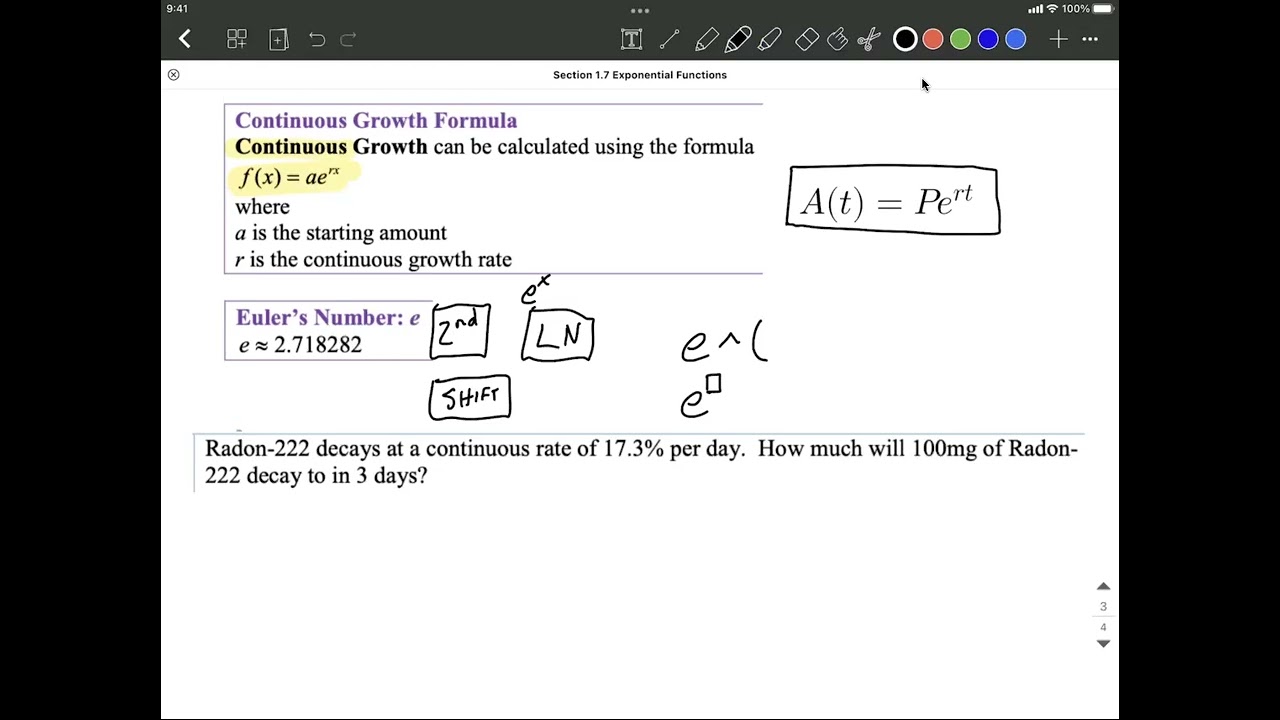
Task: Select the Eraser tool
Action: (807, 39)
